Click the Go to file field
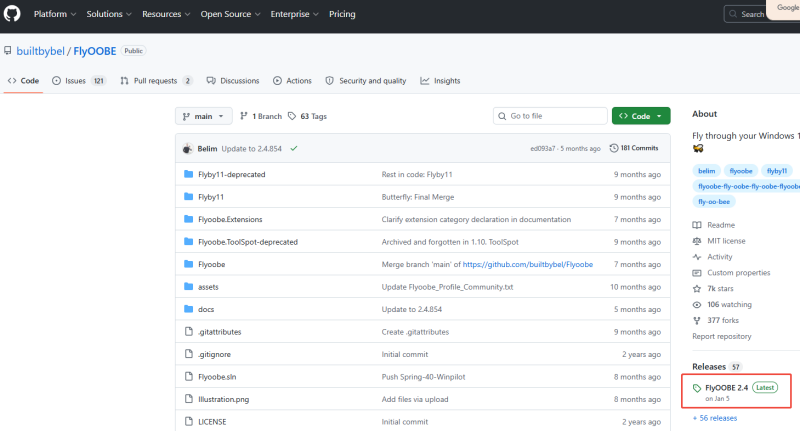This screenshot has height=431, width=800. [x=550, y=116]
